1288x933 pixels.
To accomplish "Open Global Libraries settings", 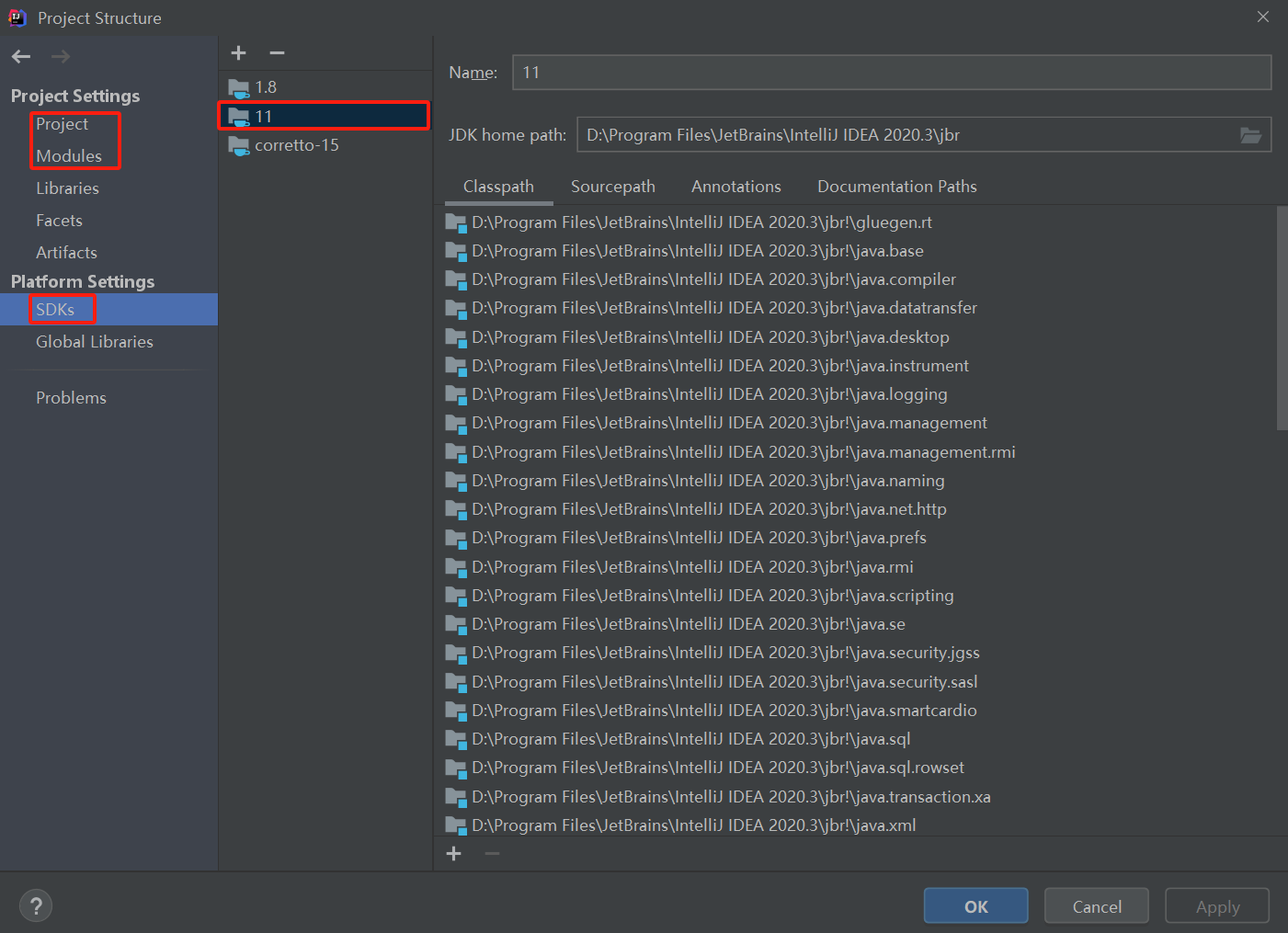I will pyautogui.click(x=95, y=342).
